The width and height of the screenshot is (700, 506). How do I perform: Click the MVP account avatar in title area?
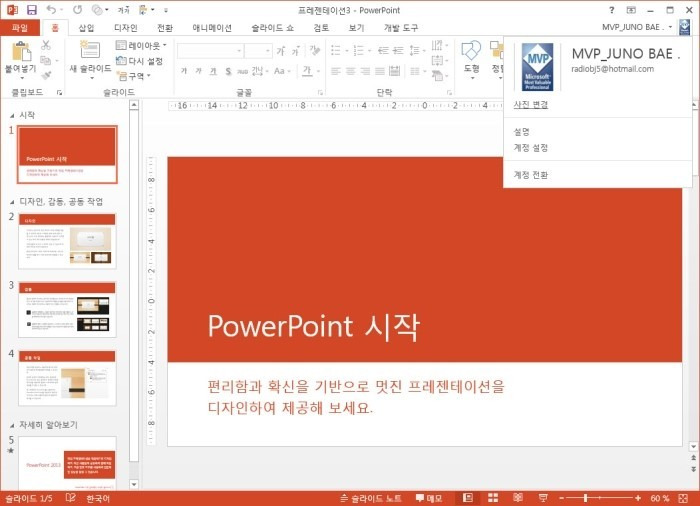point(684,27)
